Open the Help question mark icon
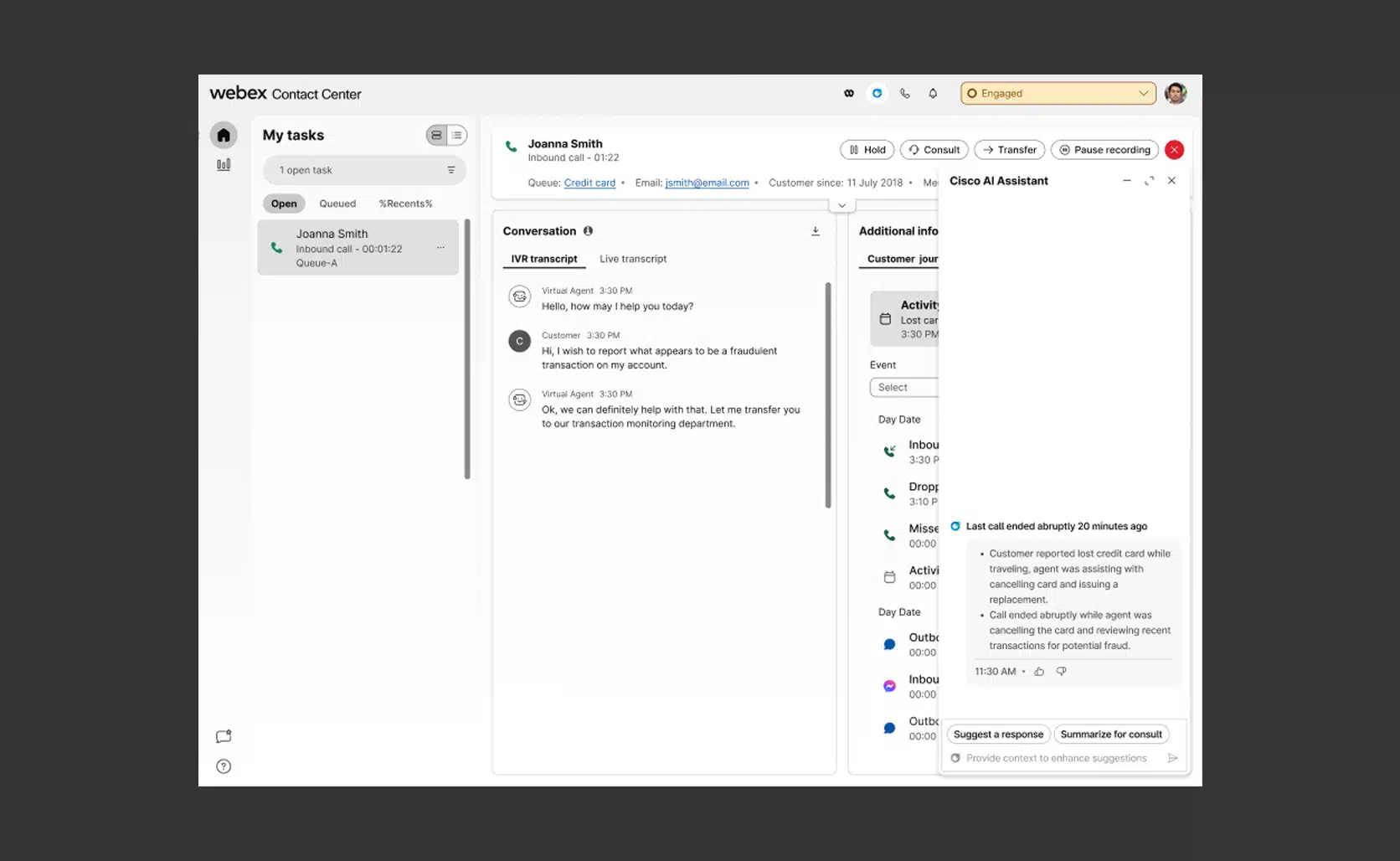Image resolution: width=1400 pixels, height=861 pixels. [224, 766]
